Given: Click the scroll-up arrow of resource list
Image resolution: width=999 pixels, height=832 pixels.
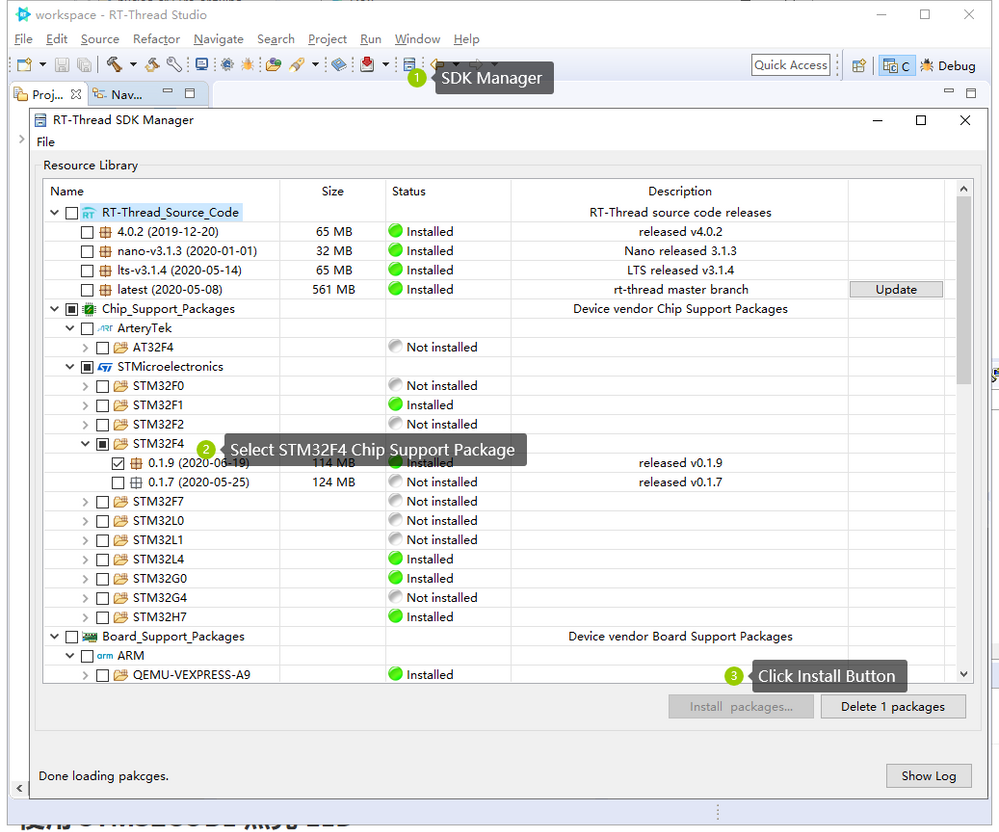Looking at the screenshot, I should [x=964, y=189].
